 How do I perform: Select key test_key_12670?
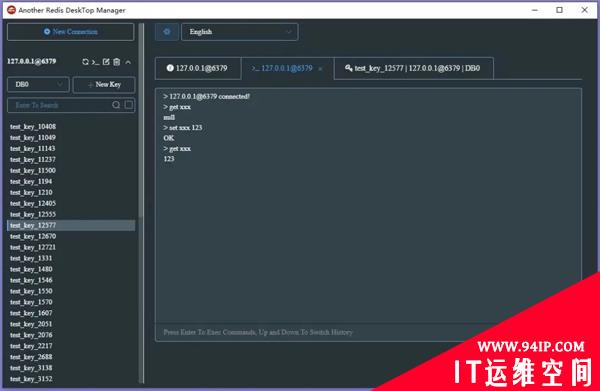[71, 236]
